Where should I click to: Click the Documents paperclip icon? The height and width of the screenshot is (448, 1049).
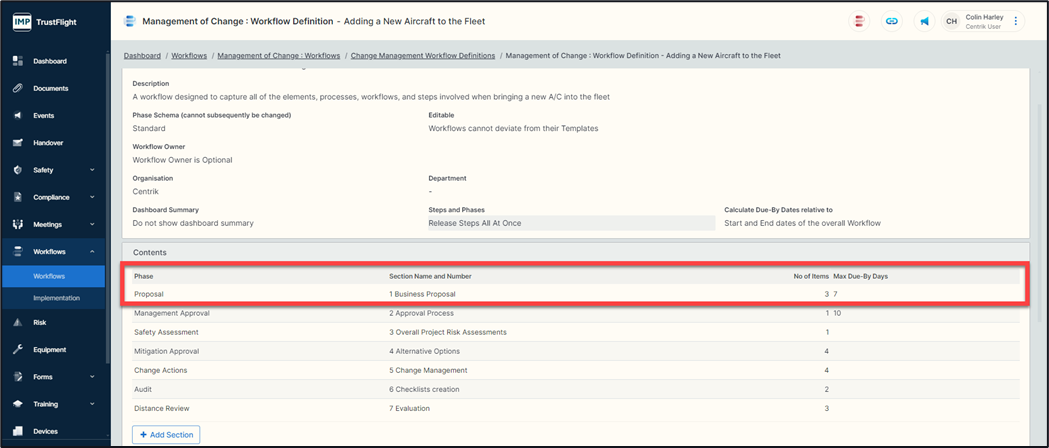pos(18,89)
